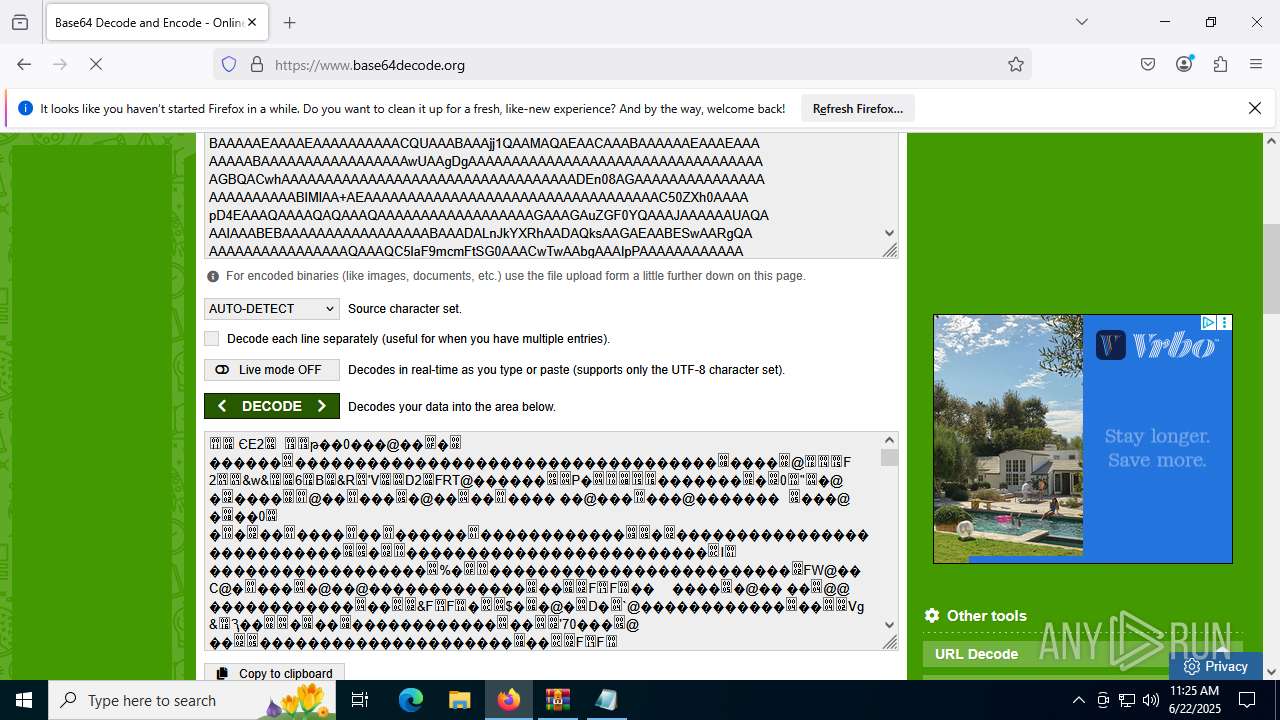This screenshot has height=720, width=1280.
Task: Click the output area scrollbar down arrow
Action: pyautogui.click(x=889, y=625)
